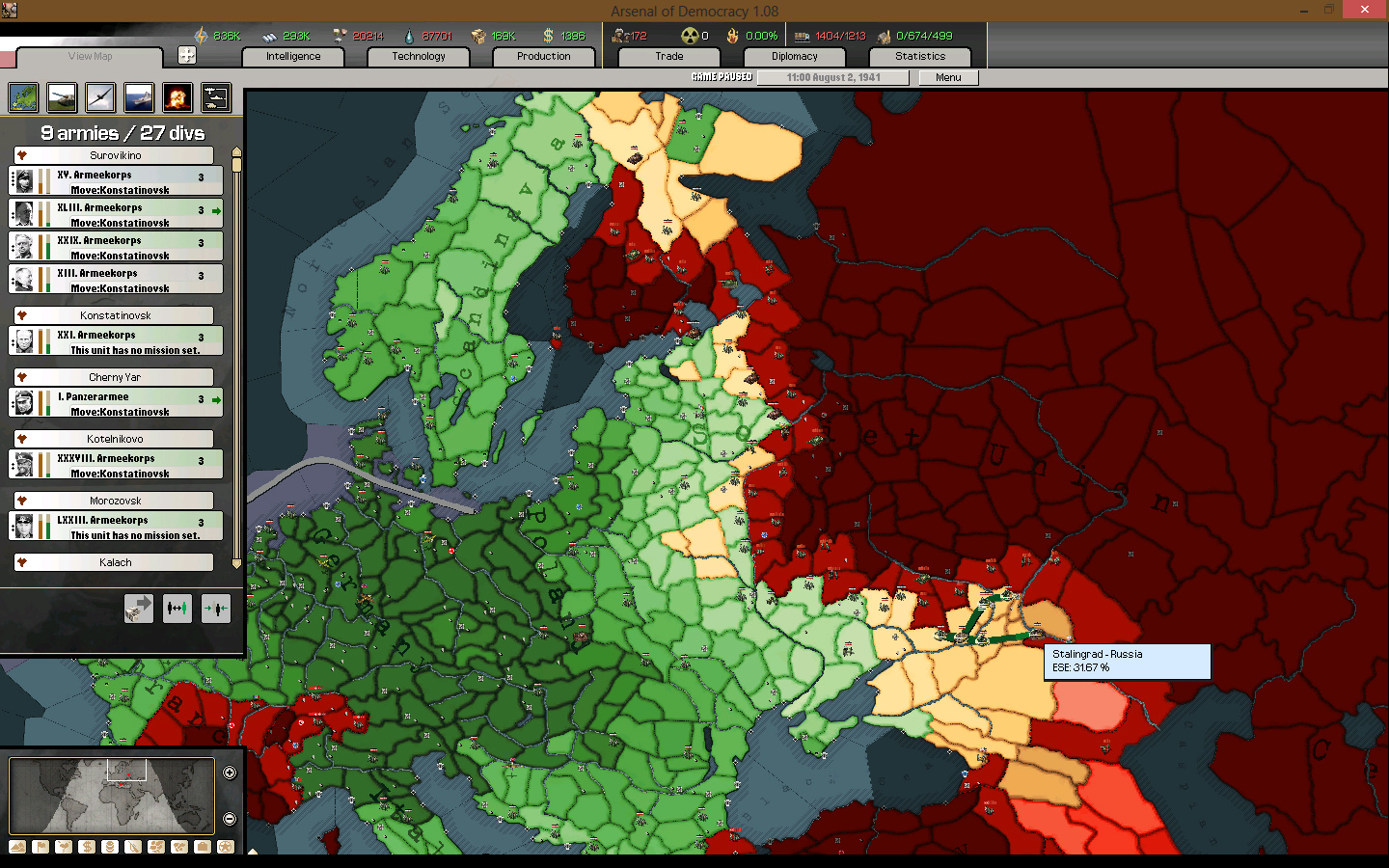Click scroll-up arrow of army list scrollbar
This screenshot has height=868, width=1389.
(x=236, y=151)
